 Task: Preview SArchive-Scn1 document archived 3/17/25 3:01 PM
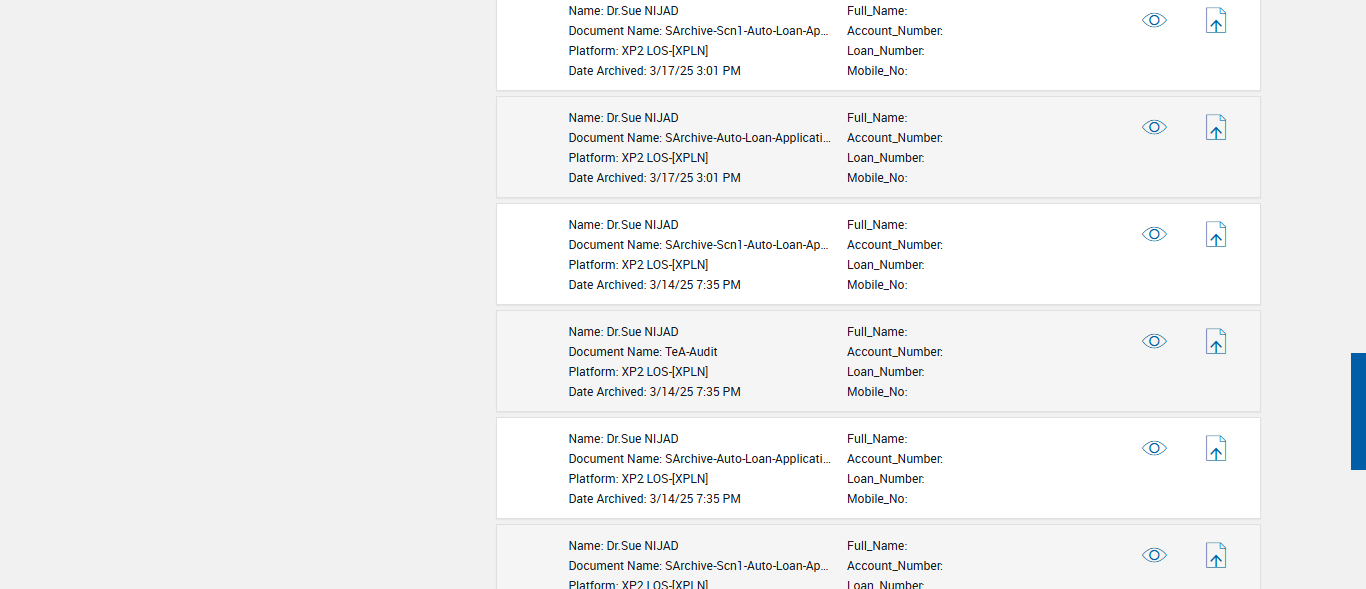tap(1154, 20)
